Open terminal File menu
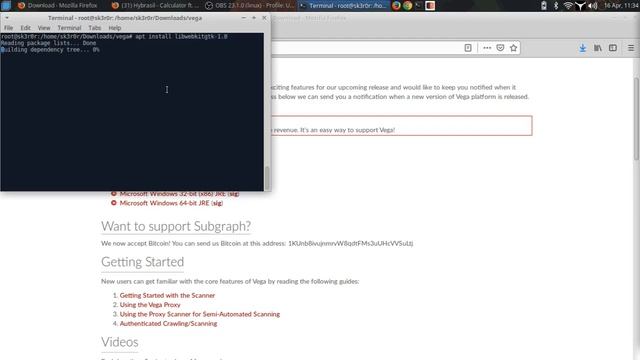640x360 pixels. [9, 28]
